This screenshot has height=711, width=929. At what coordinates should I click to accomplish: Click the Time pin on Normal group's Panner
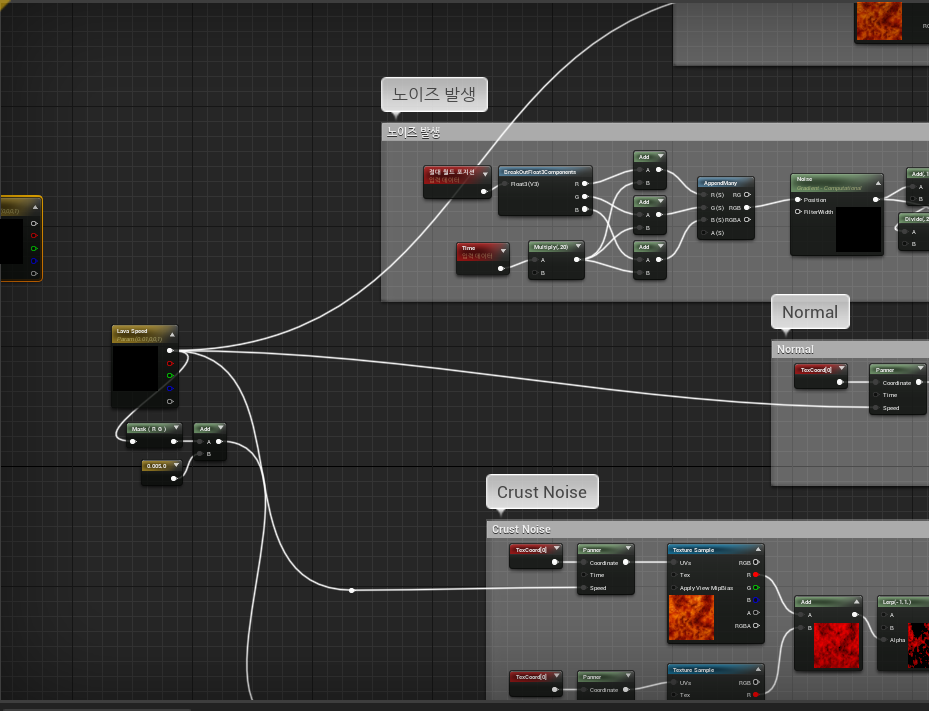click(x=876, y=395)
